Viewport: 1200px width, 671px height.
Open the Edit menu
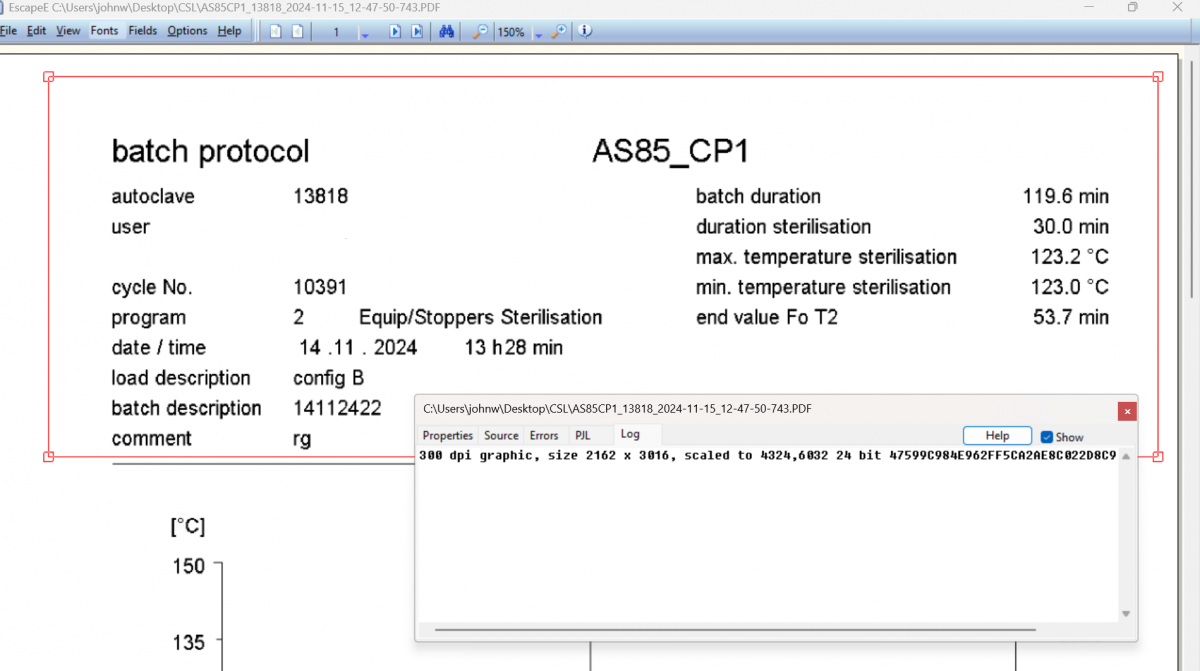pos(37,31)
